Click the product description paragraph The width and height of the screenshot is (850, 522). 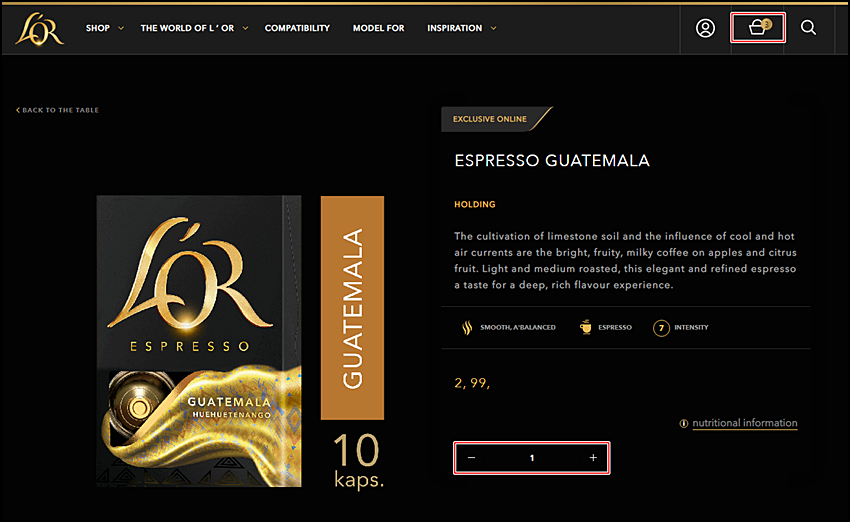click(626, 260)
